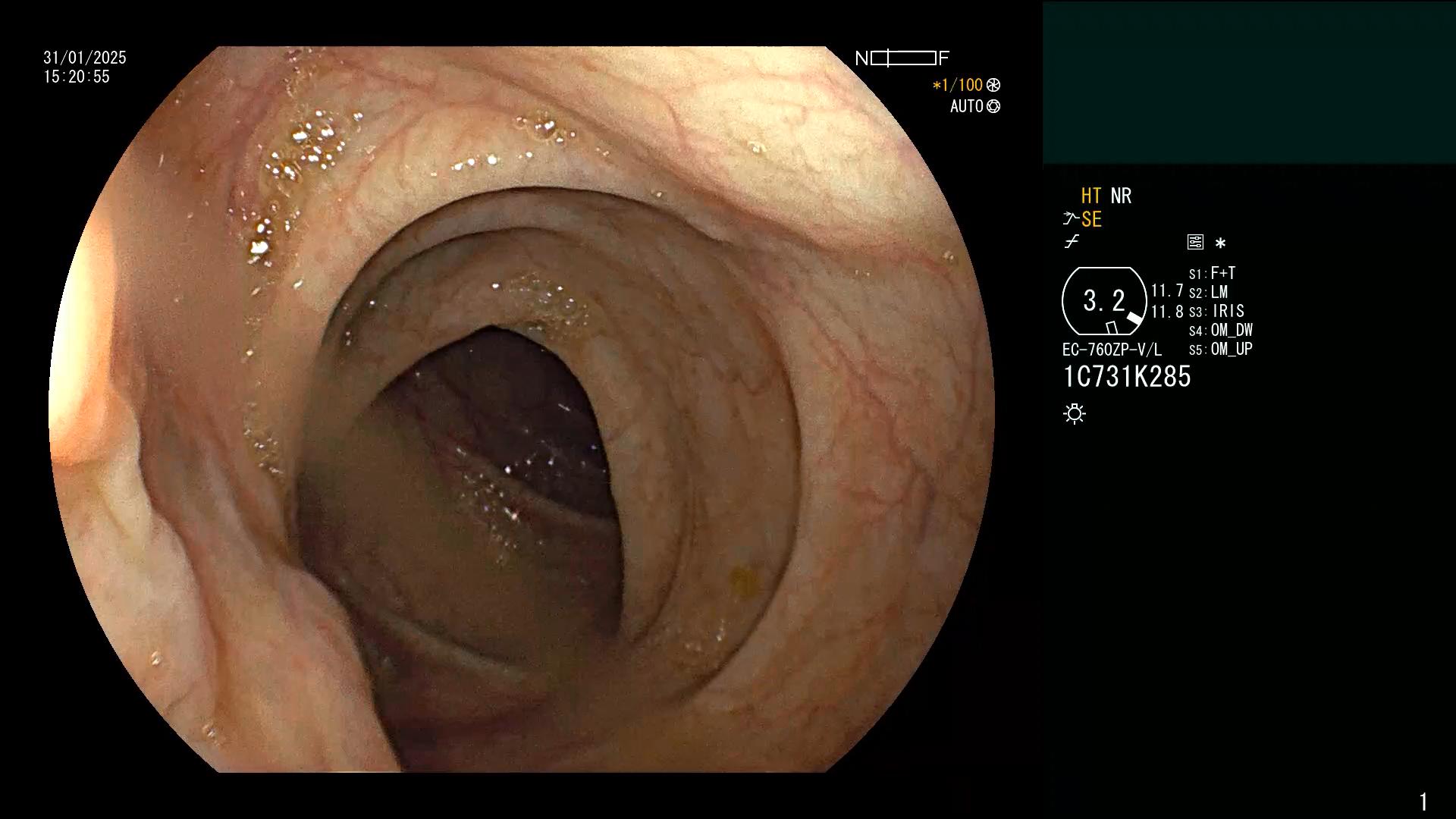Click switch assignment S2: LM
This screenshot has height=819, width=1456.
[1208, 293]
